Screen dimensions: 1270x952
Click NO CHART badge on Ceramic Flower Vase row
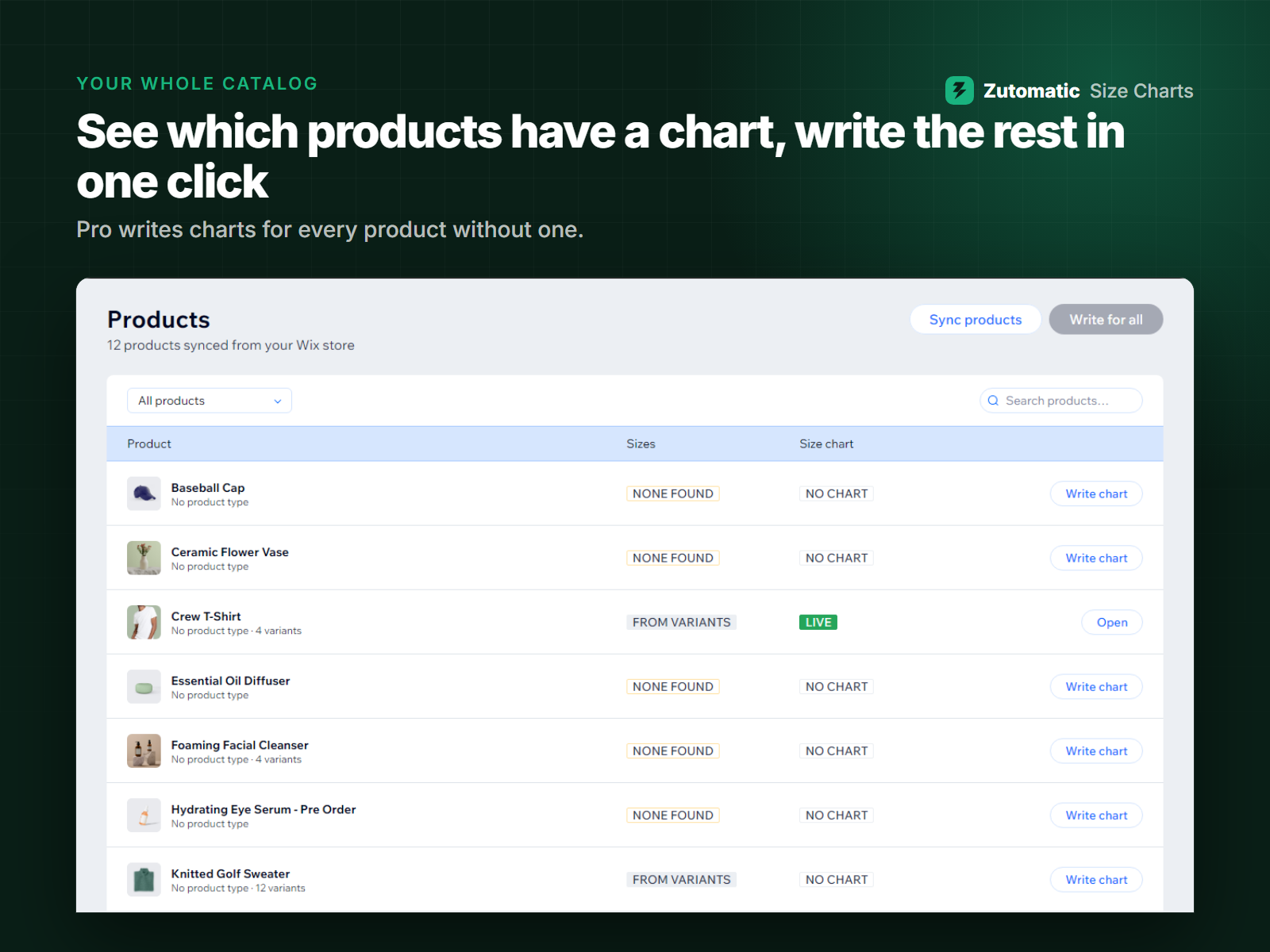pos(837,558)
